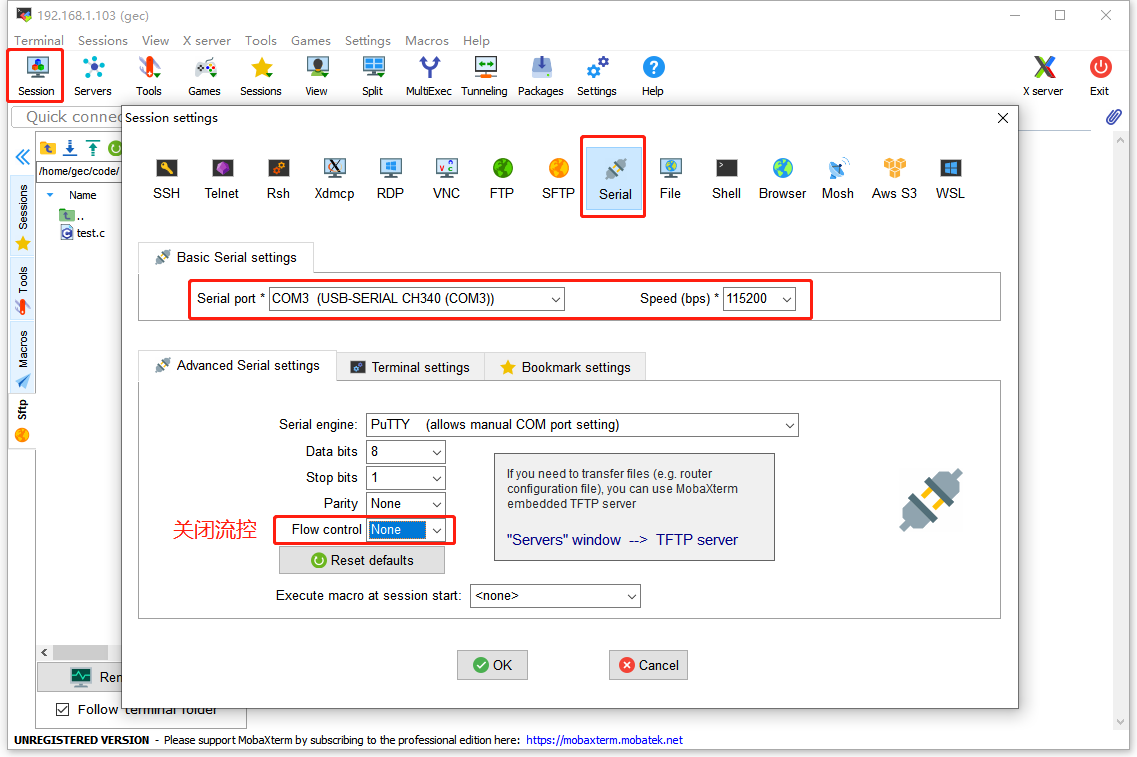
Task: Select the Mosh session type
Action: point(838,178)
